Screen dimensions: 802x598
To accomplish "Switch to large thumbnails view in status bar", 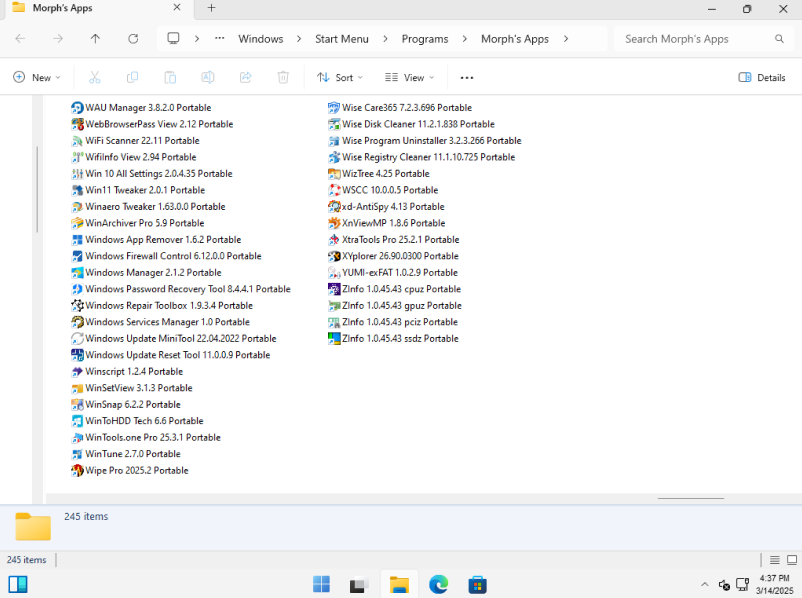I will (x=792, y=560).
